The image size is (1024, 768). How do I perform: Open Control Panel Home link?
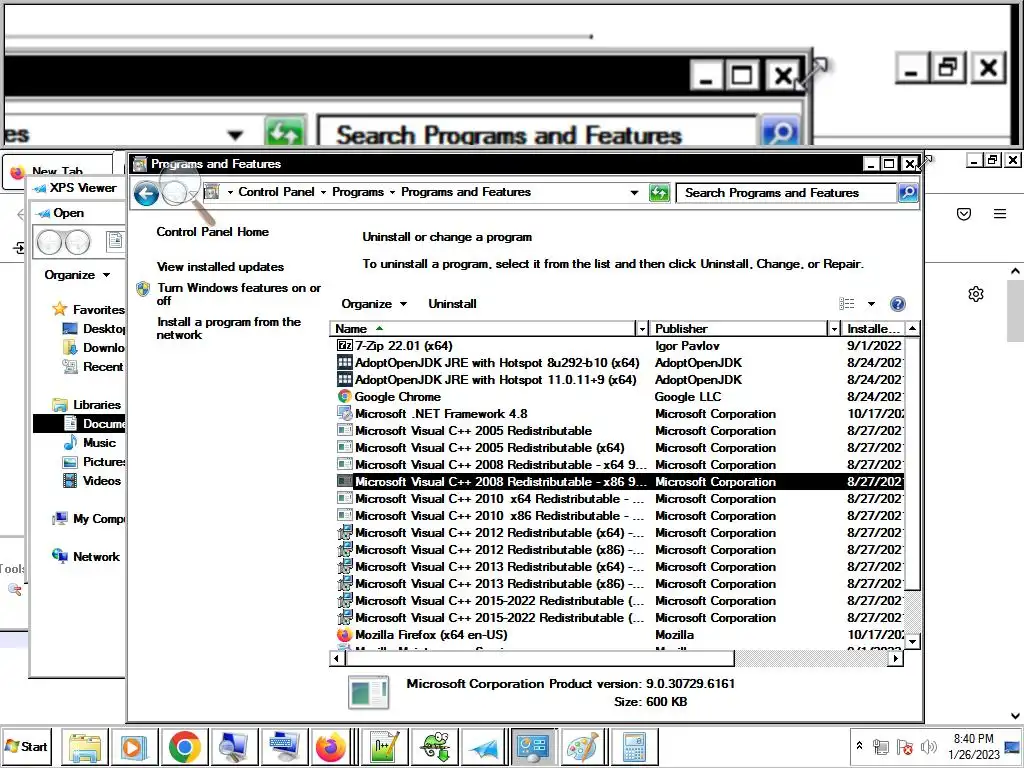212,232
